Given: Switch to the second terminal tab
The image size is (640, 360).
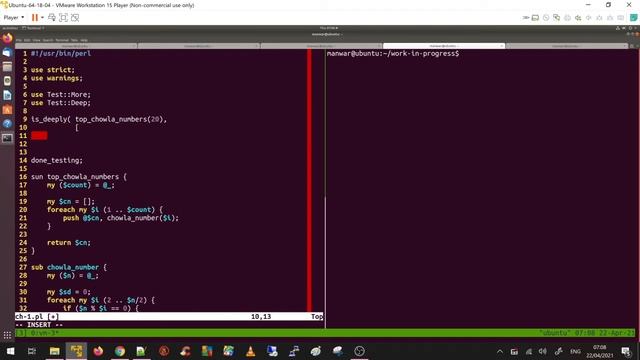Looking at the screenshot, I should click(x=199, y=46).
